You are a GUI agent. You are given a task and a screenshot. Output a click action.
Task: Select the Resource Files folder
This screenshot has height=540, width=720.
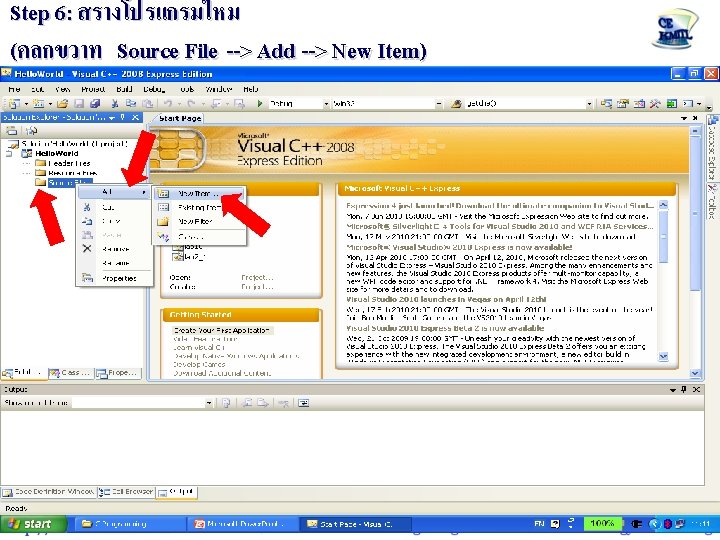coord(67,173)
